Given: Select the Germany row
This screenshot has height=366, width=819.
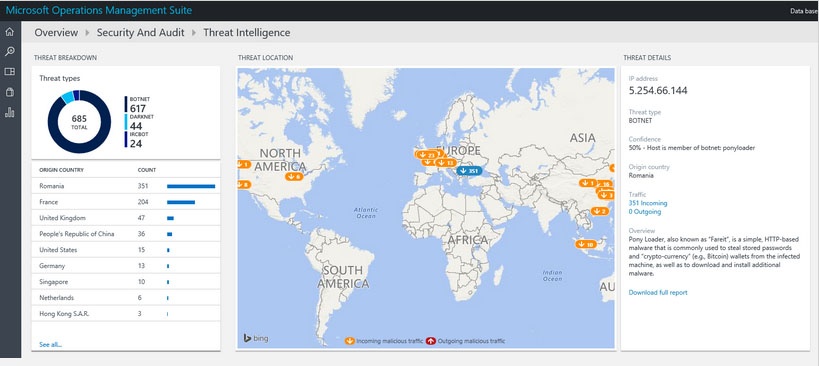Looking at the screenshot, I should [x=126, y=266].
